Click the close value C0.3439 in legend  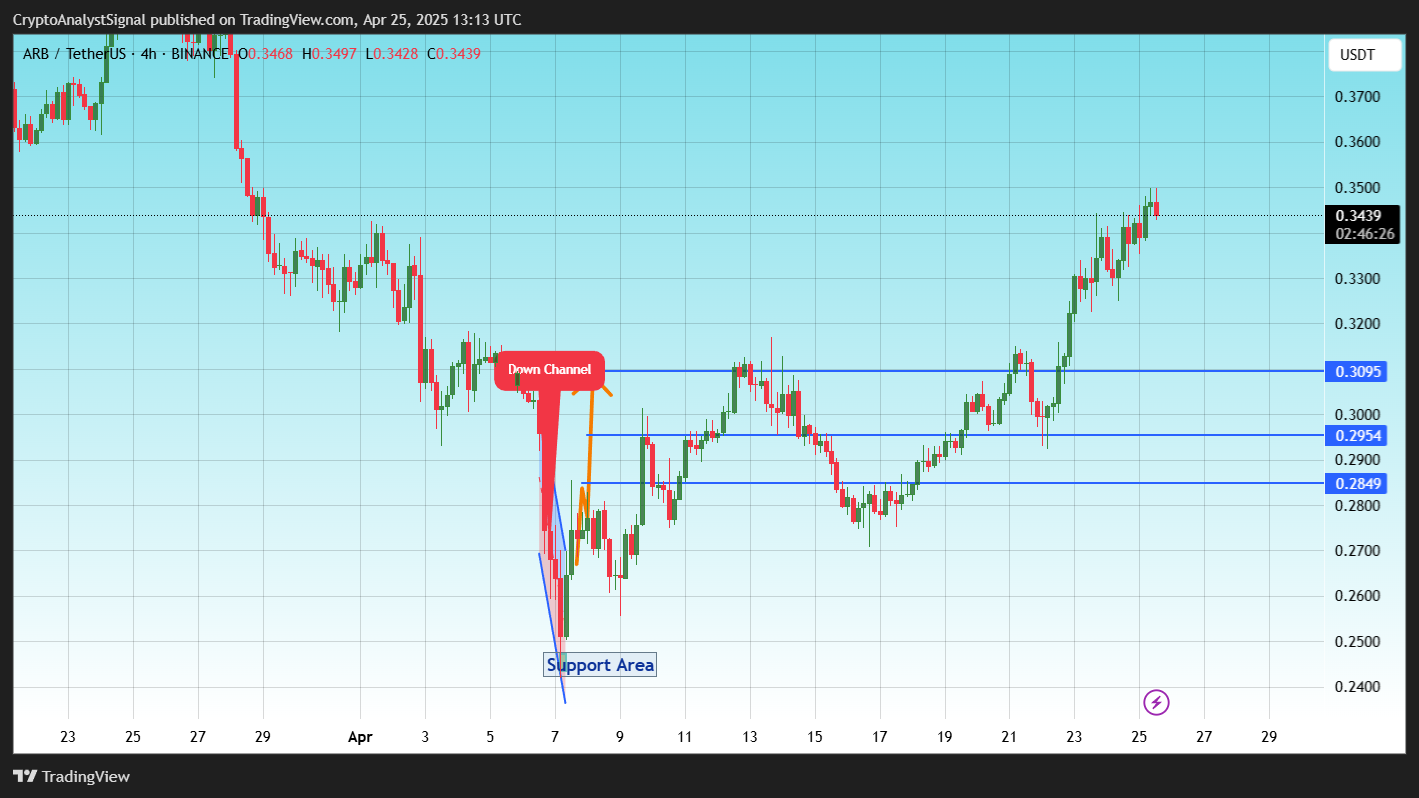coord(453,53)
